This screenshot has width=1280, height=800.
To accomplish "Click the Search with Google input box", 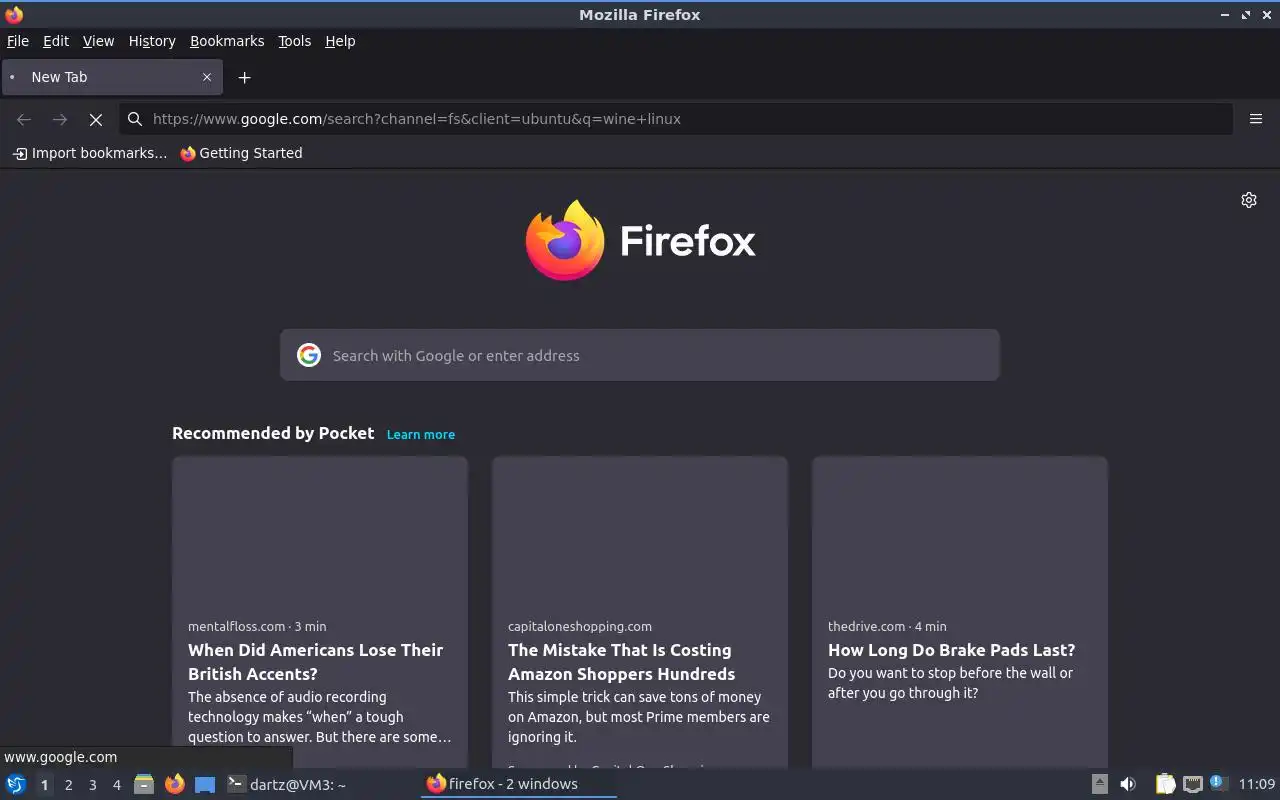I will tap(640, 355).
